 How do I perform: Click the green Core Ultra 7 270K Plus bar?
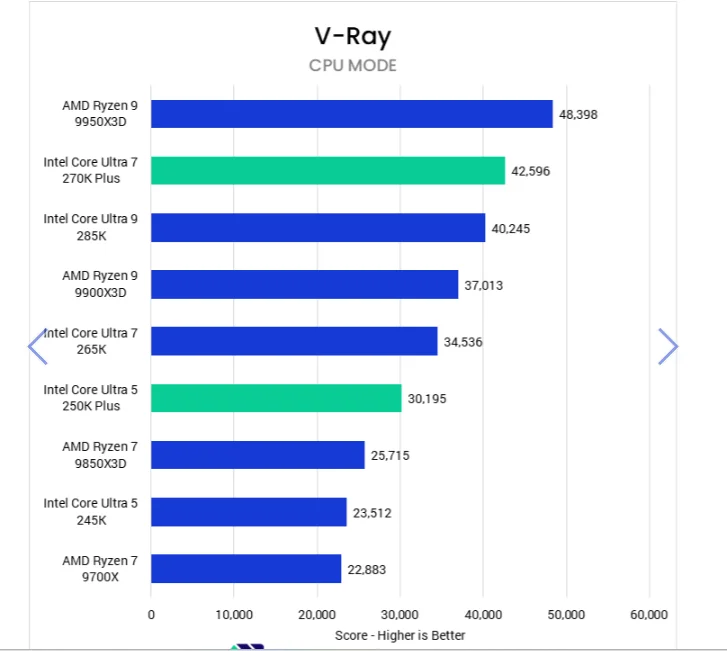[328, 171]
